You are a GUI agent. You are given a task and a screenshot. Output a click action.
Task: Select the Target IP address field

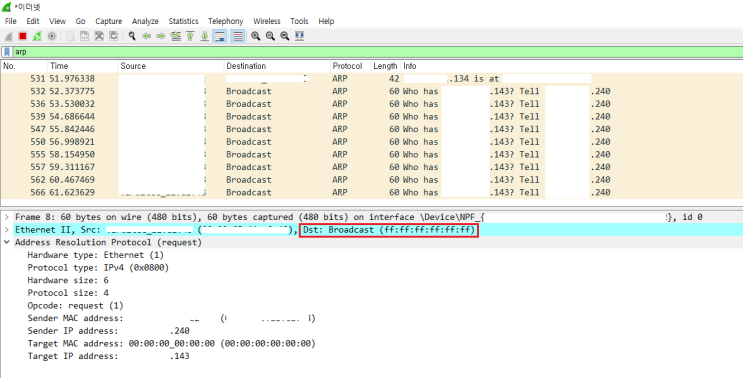[x=109, y=356]
